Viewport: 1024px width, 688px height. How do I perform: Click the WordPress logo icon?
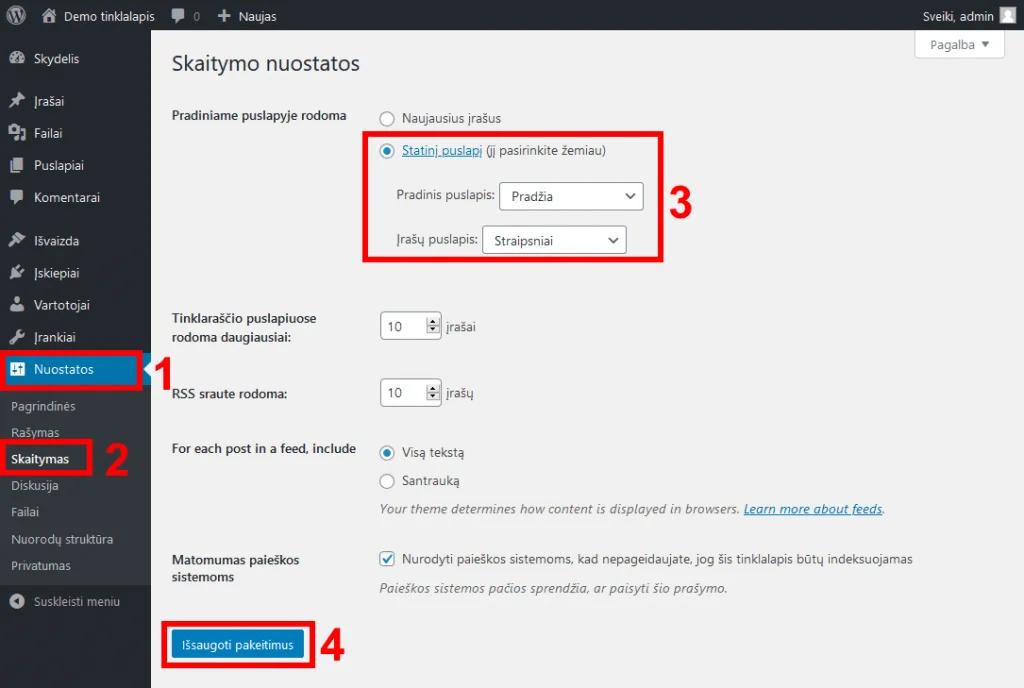pos(16,15)
